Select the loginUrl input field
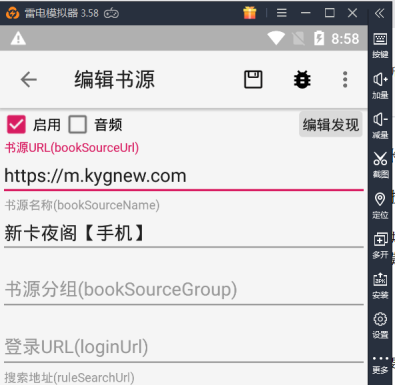The height and width of the screenshot is (385, 395). (184, 347)
